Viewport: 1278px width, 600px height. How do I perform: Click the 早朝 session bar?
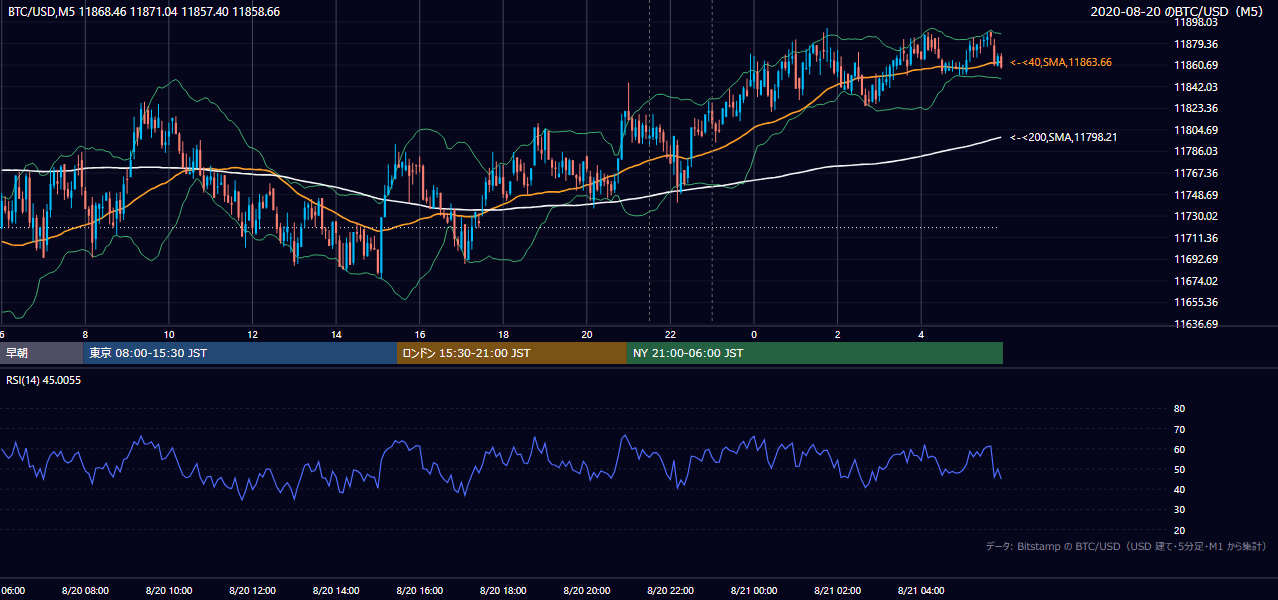pyautogui.click(x=41, y=353)
